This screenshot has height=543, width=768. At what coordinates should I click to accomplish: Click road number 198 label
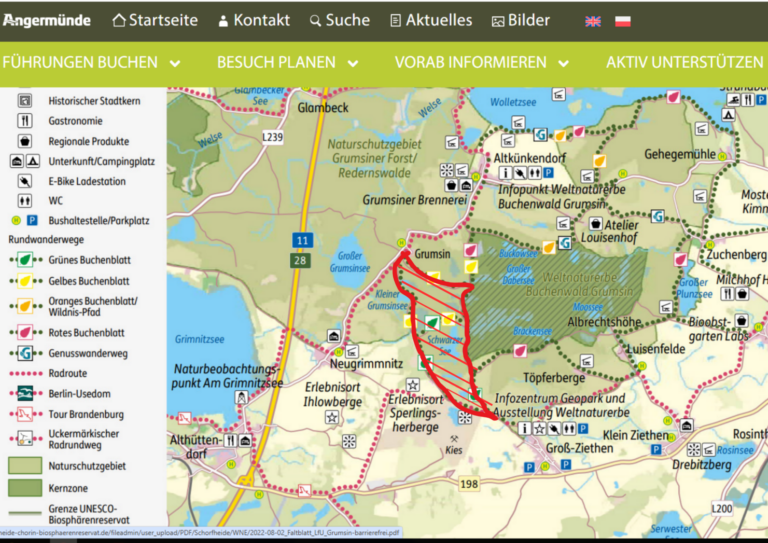(469, 484)
